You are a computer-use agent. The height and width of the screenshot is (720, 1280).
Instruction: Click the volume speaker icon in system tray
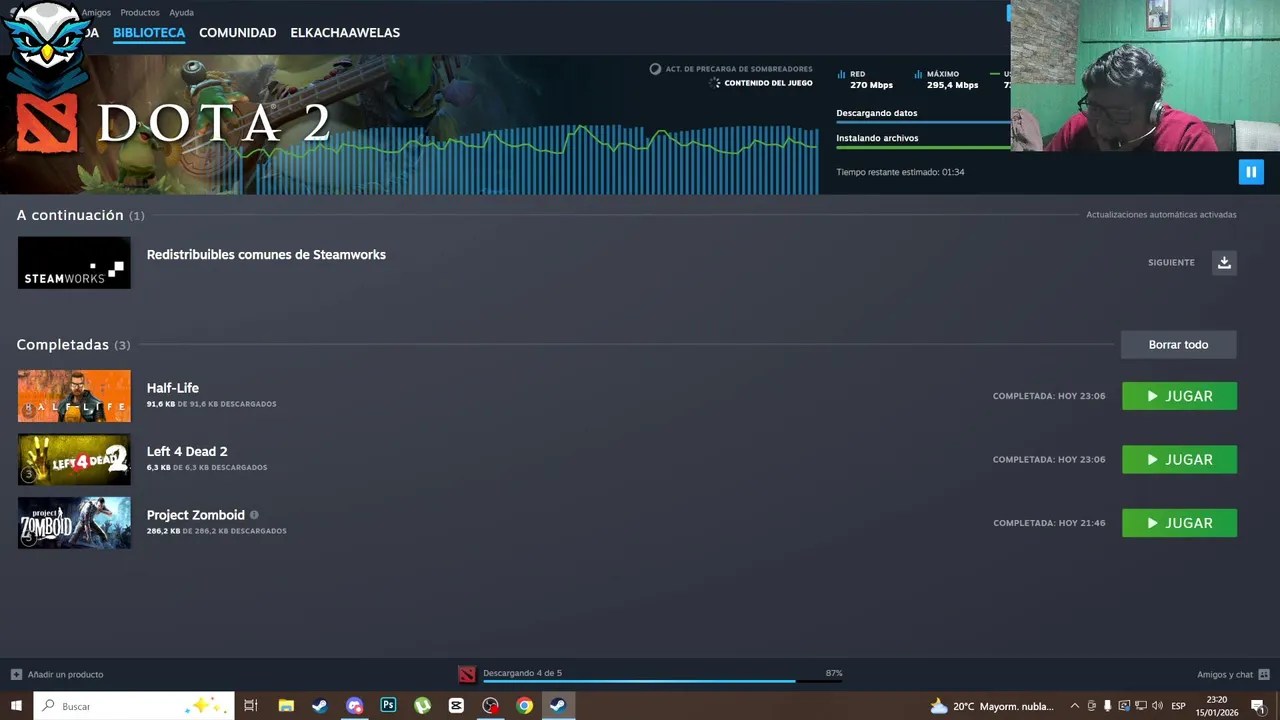[x=1157, y=706]
